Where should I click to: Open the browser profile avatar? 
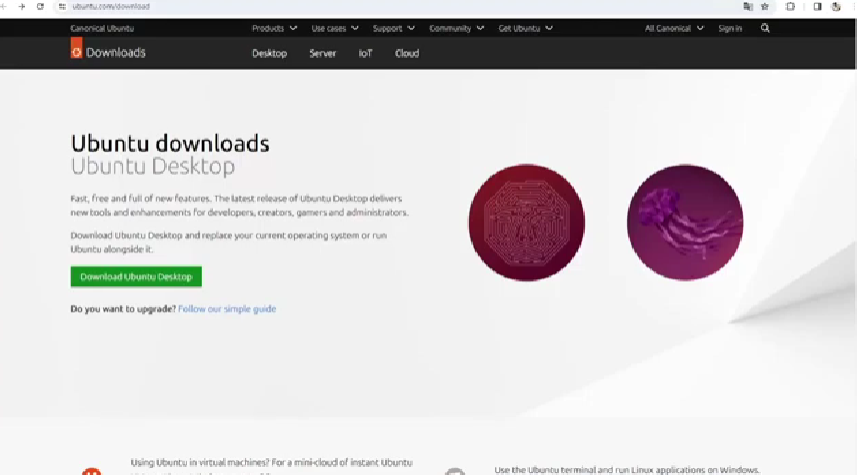[x=836, y=7]
